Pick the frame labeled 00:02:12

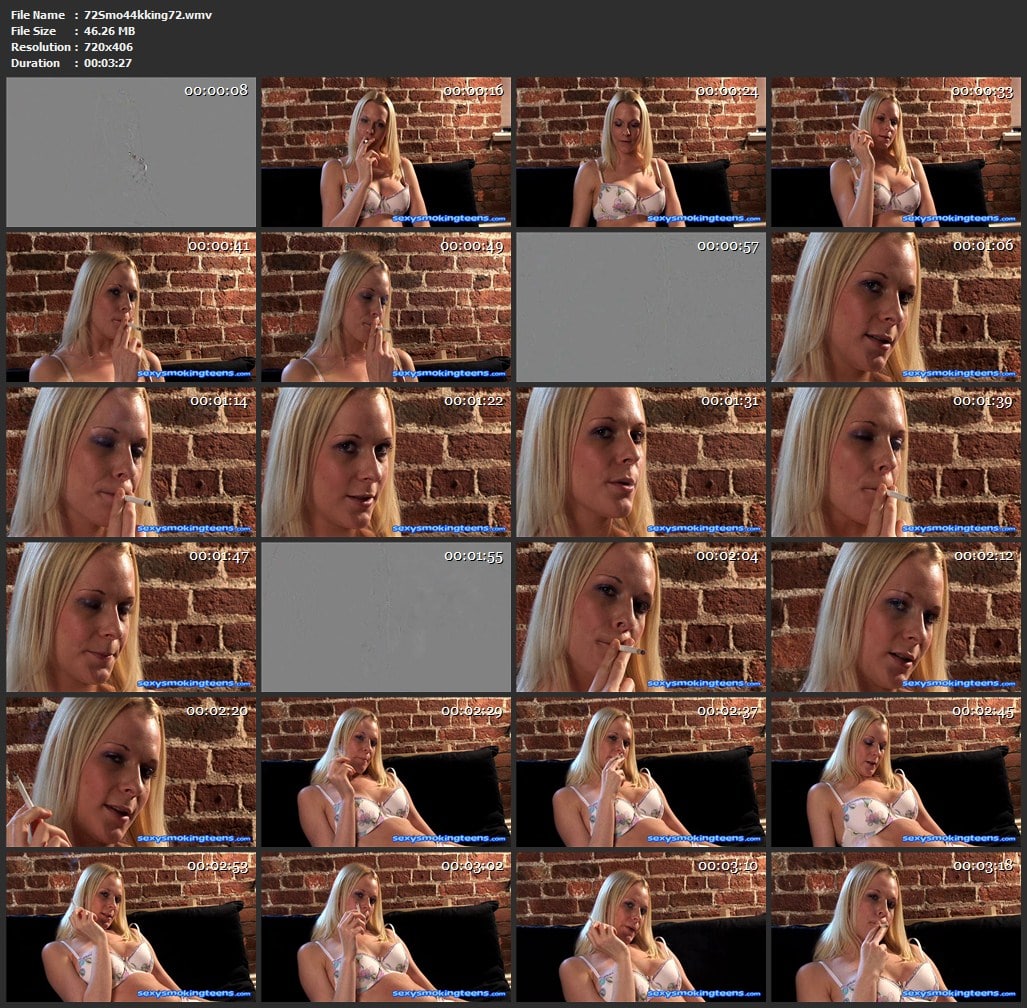896,617
